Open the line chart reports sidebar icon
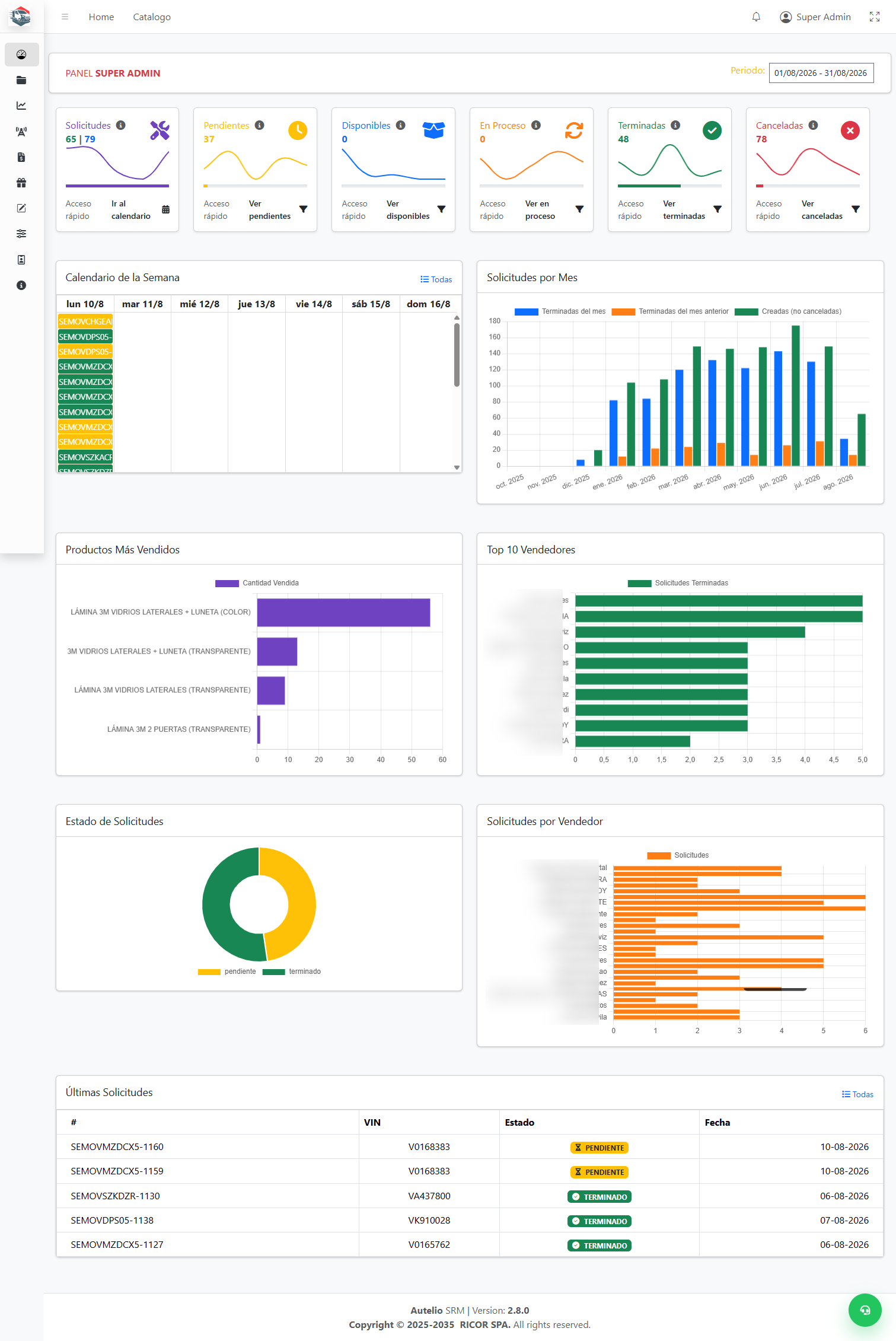The image size is (896, 1341). click(21, 106)
